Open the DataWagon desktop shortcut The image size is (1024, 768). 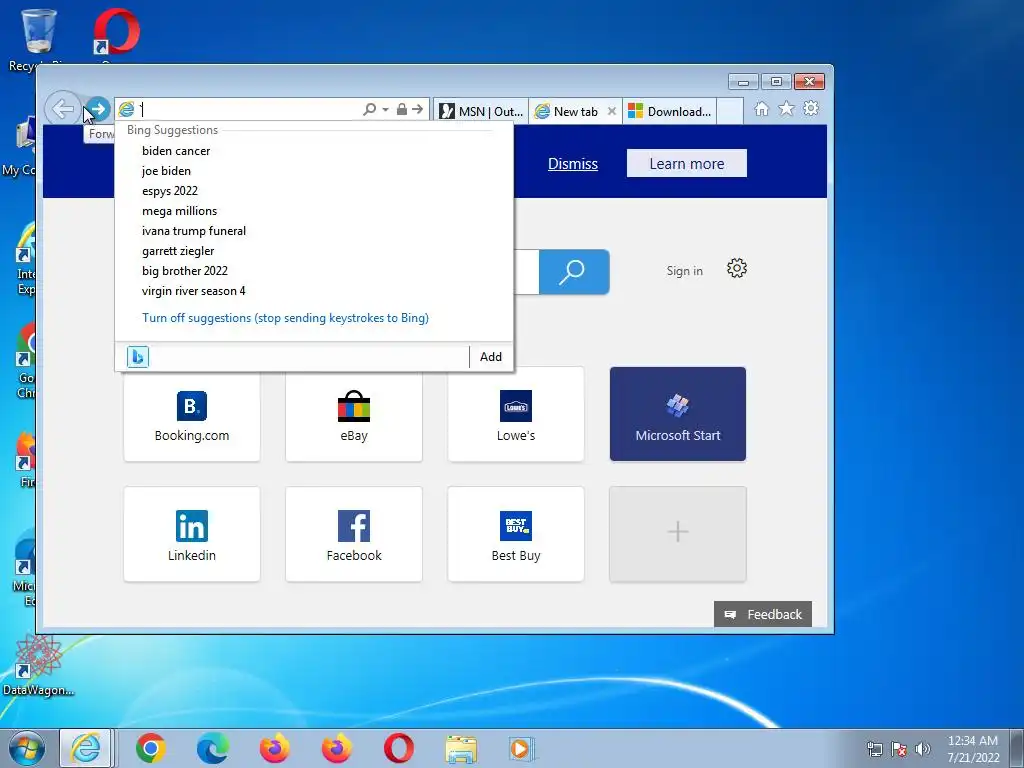click(38, 665)
